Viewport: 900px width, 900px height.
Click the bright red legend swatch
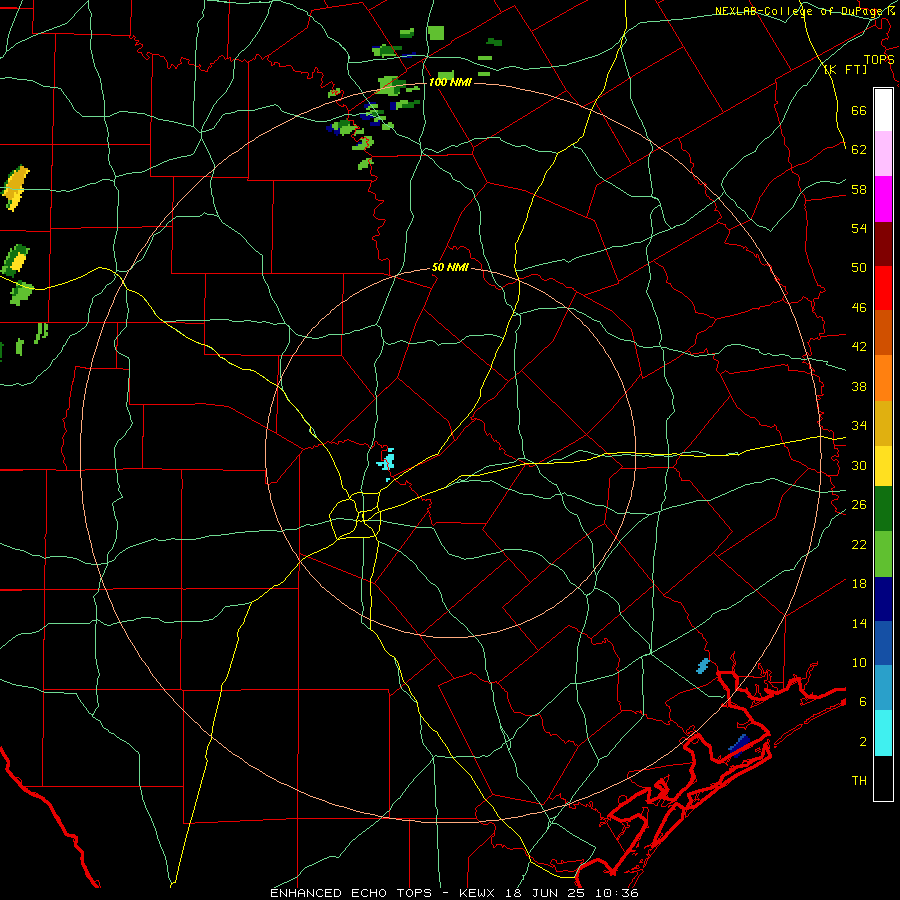pyautogui.click(x=883, y=288)
